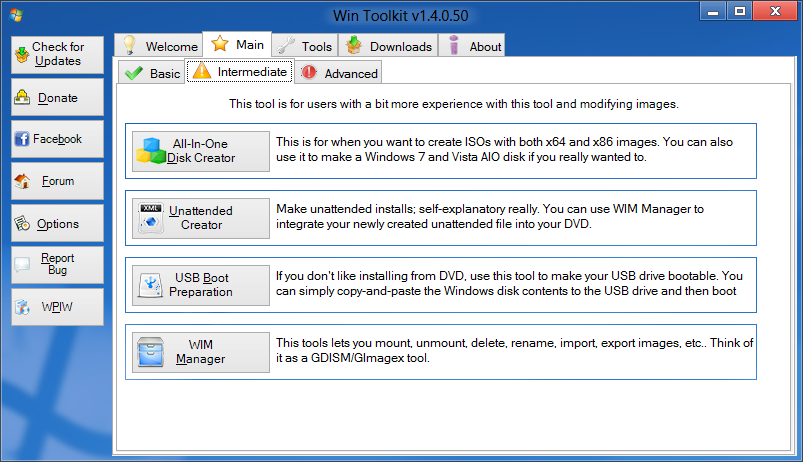The image size is (804, 462).
Task: Start USB Boot Preparation
Action: pos(201,285)
